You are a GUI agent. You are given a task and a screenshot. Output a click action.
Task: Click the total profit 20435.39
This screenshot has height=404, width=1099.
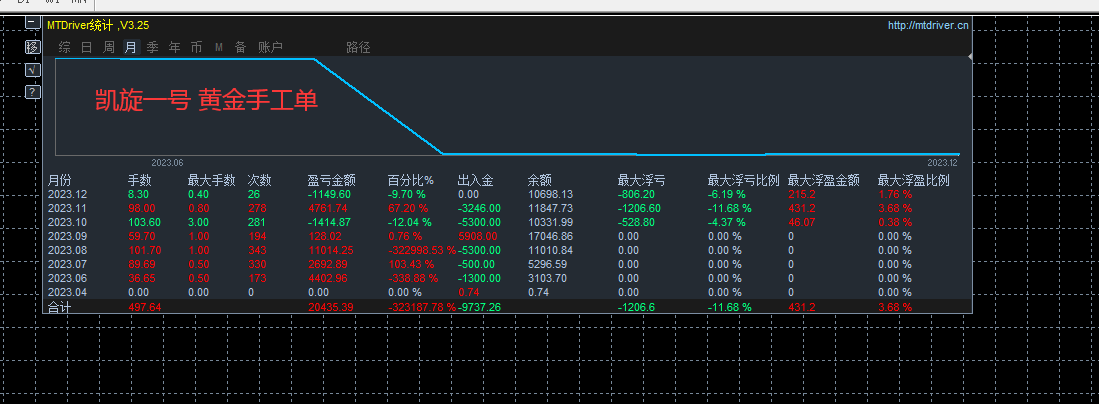pos(329,307)
